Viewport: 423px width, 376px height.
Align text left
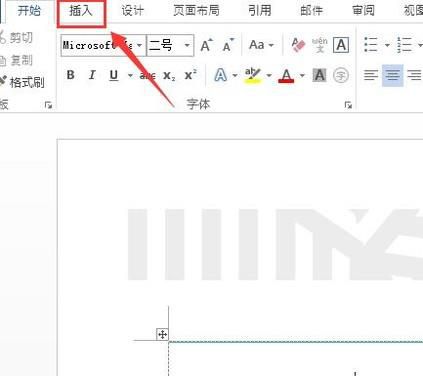(371, 75)
